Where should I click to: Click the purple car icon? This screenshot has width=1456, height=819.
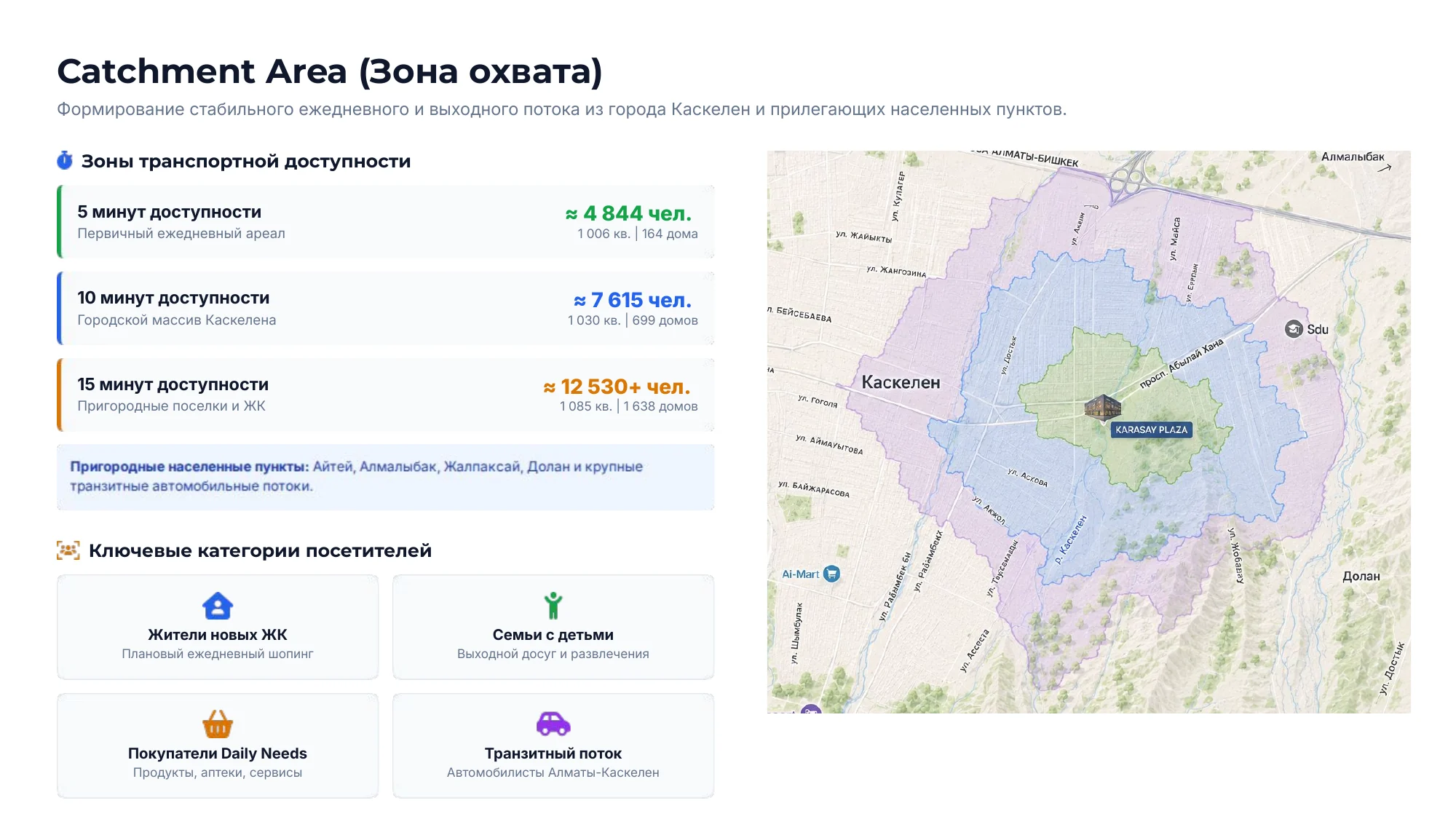553,724
